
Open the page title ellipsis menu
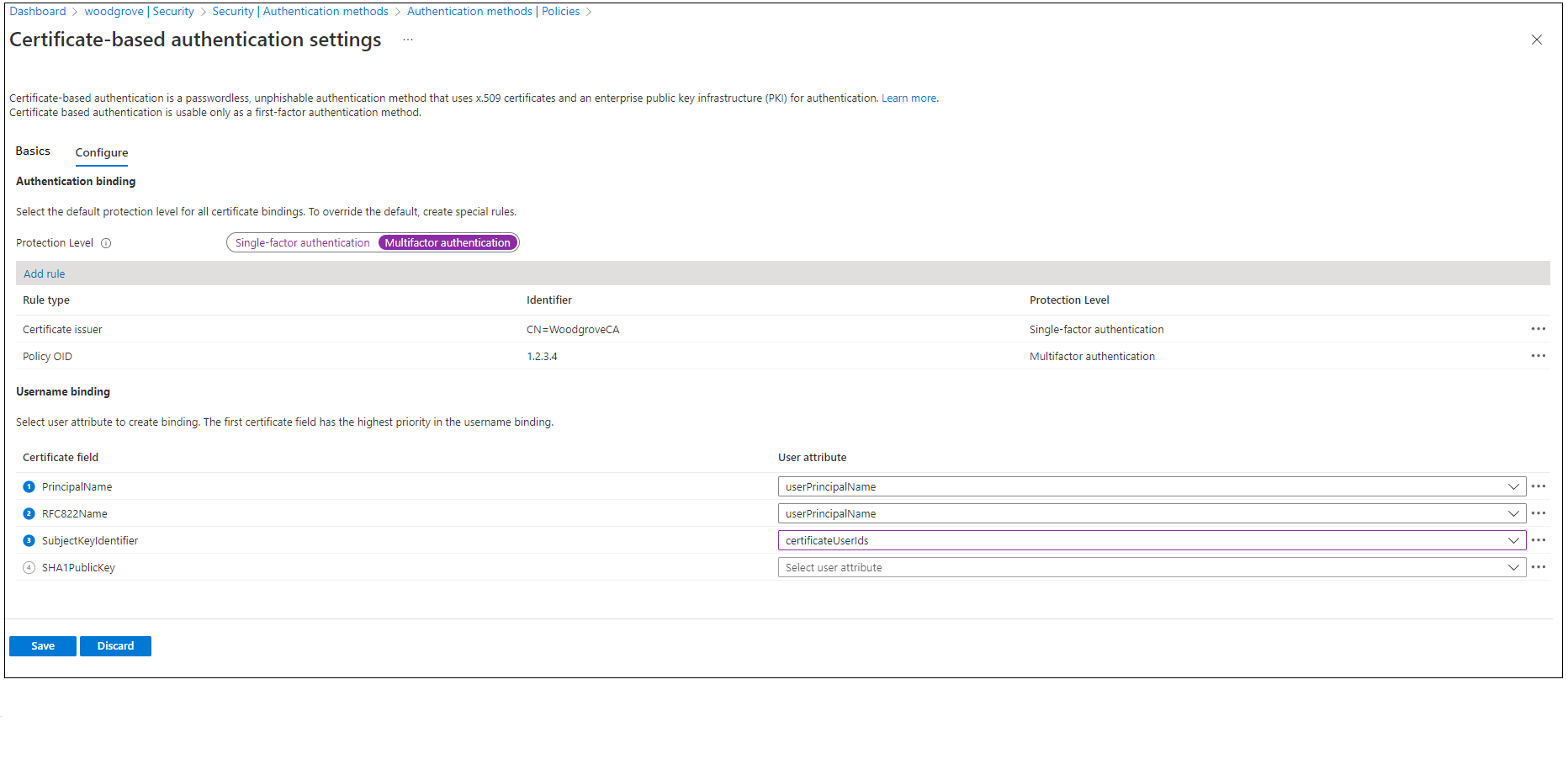pyautogui.click(x=408, y=40)
